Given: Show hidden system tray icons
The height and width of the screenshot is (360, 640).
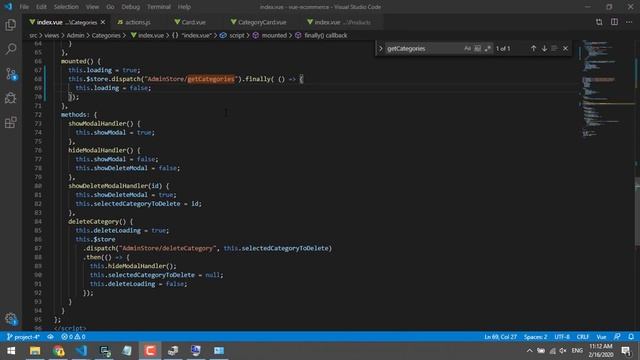Looking at the screenshot, I should (x=529, y=351).
